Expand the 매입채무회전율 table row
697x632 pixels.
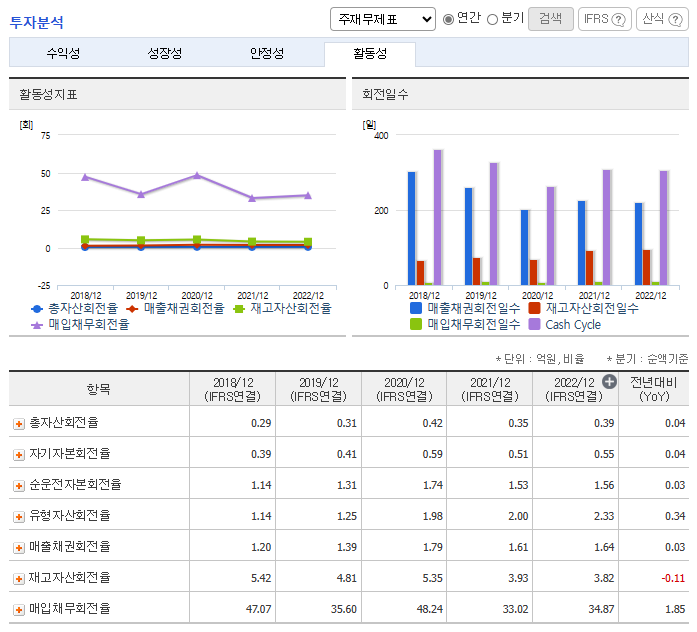(x=19, y=610)
